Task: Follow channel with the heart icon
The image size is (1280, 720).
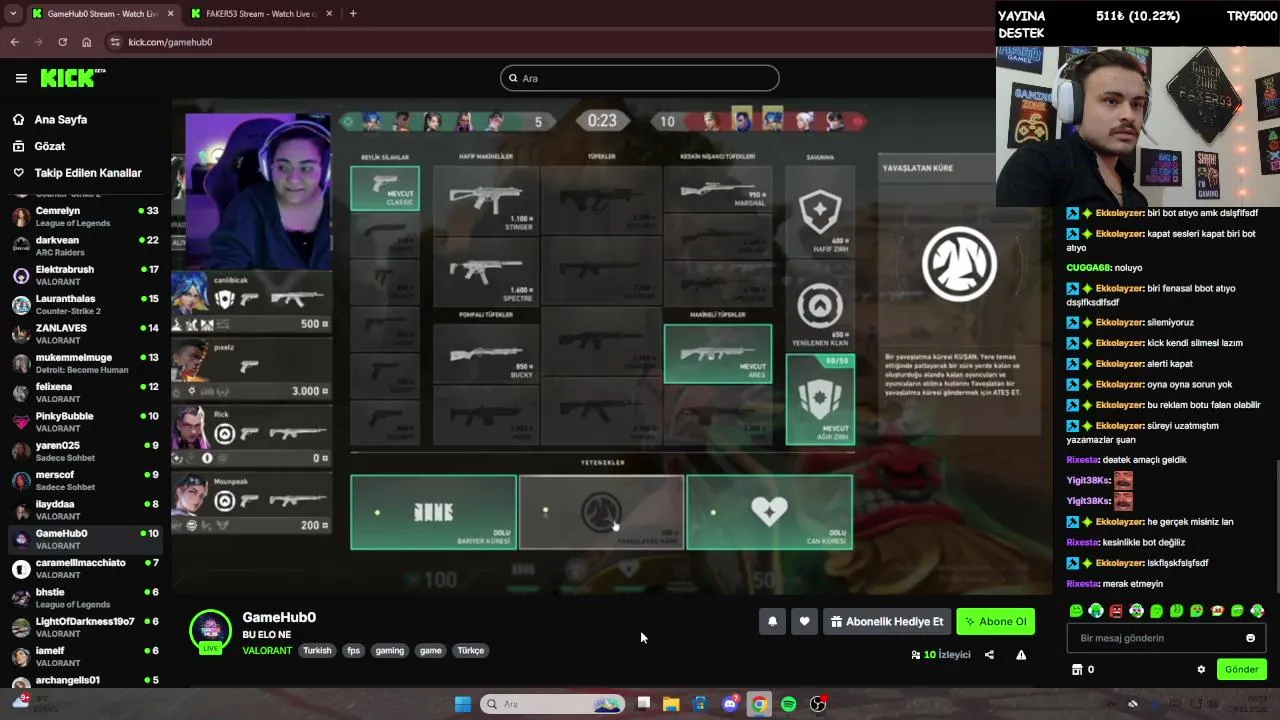Action: pos(804,622)
